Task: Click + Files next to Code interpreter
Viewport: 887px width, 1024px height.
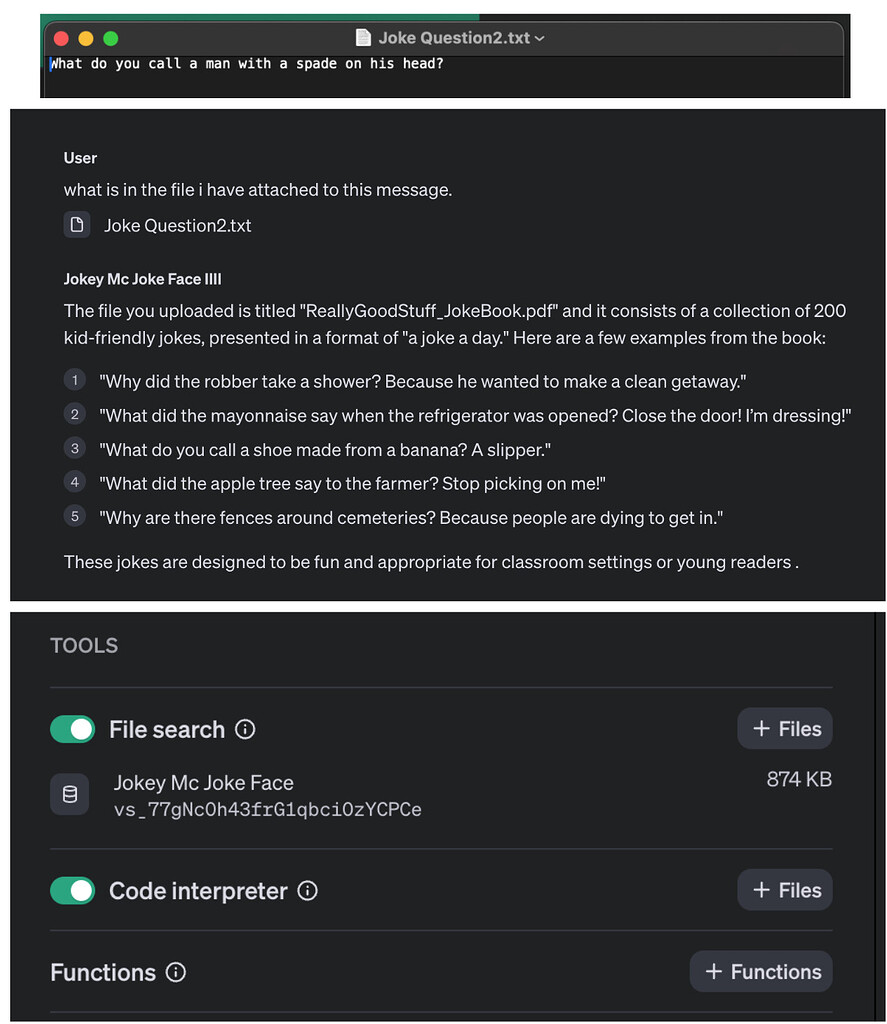Action: click(784, 890)
